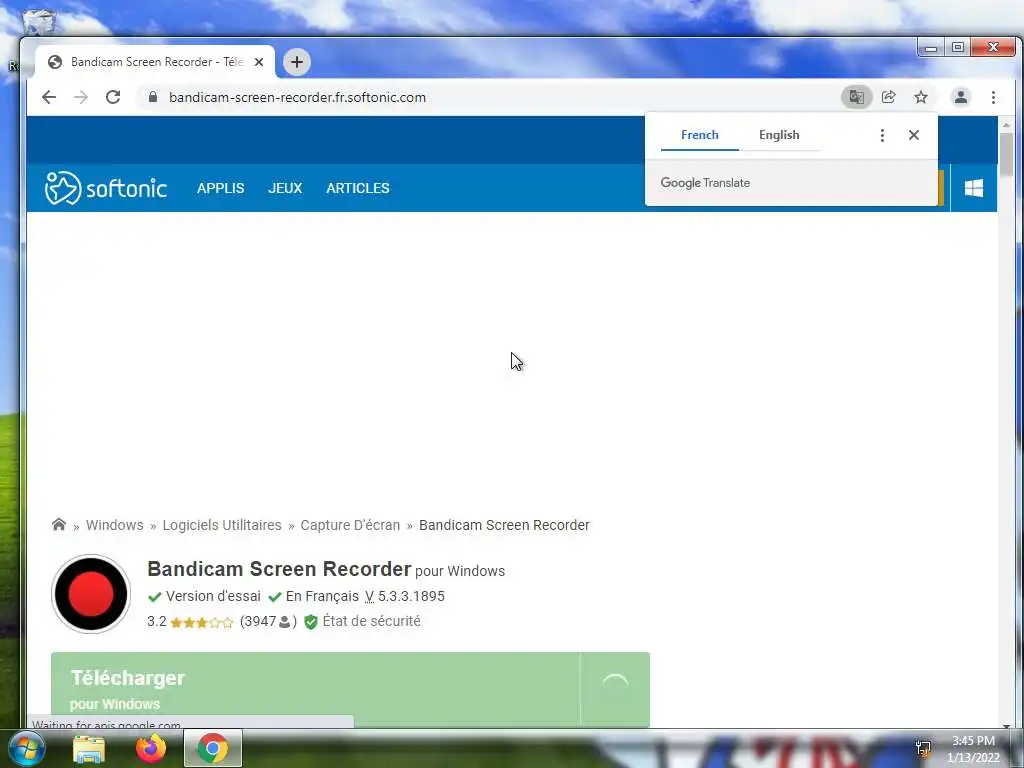Click the share page icon
This screenshot has height=768, width=1024.
tap(888, 97)
